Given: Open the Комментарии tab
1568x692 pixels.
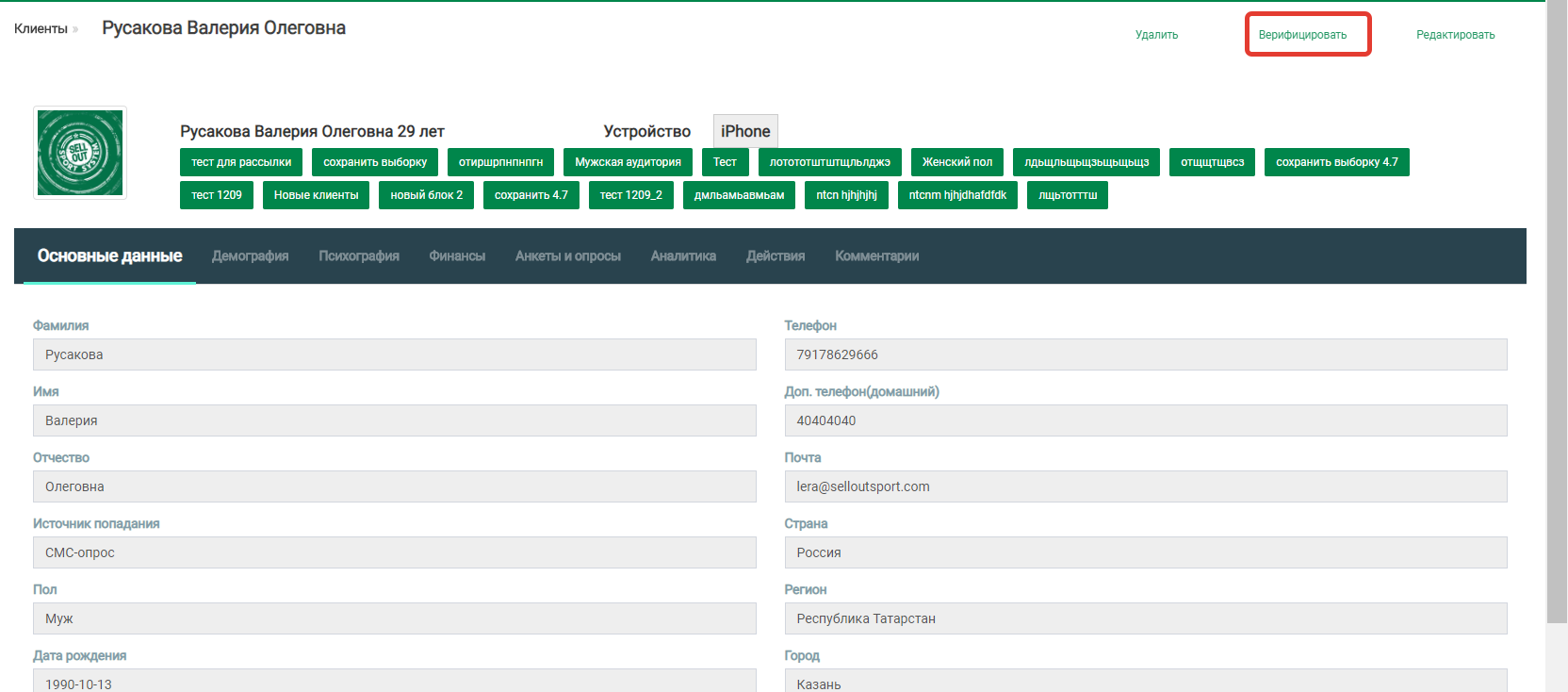Looking at the screenshot, I should point(876,255).
